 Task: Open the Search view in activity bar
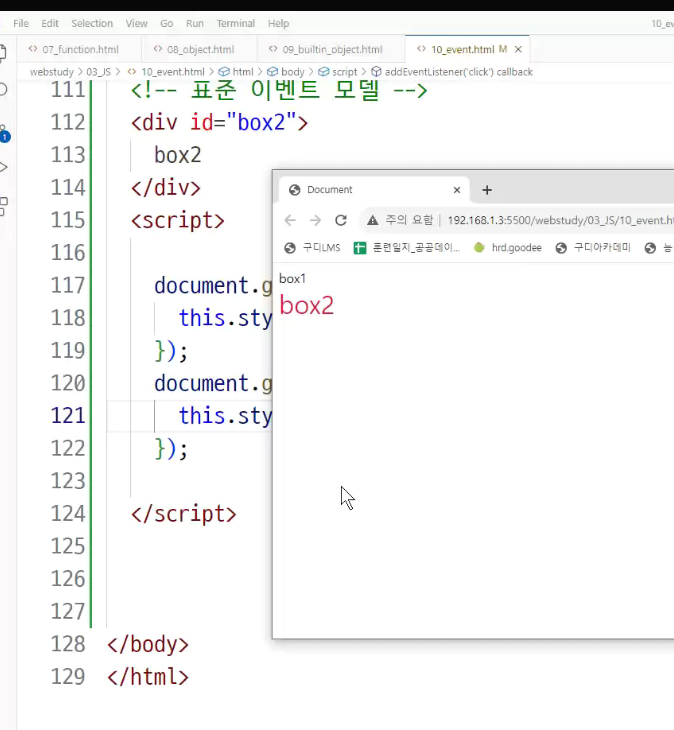pyautogui.click(x=3, y=89)
